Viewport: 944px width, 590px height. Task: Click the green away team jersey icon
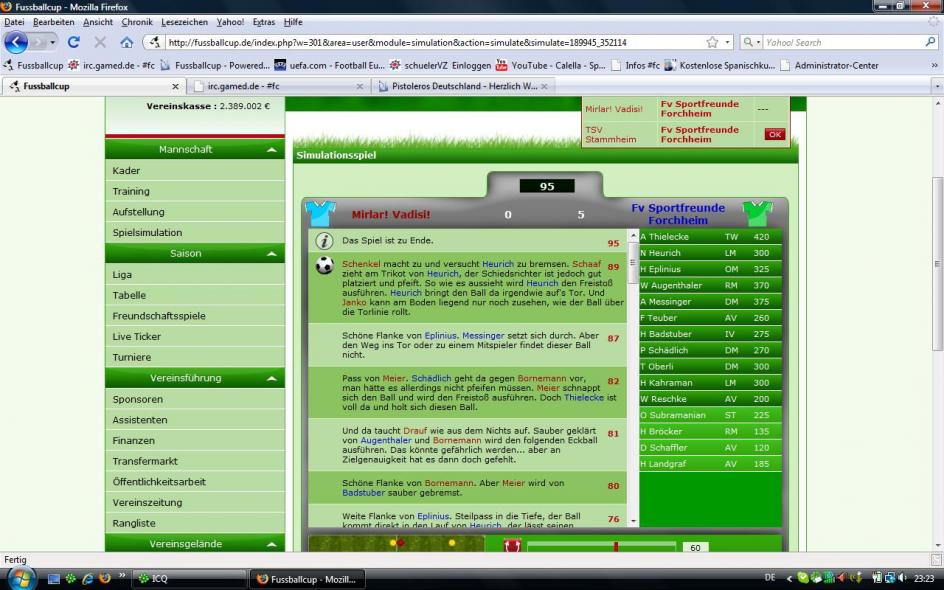coord(758,213)
